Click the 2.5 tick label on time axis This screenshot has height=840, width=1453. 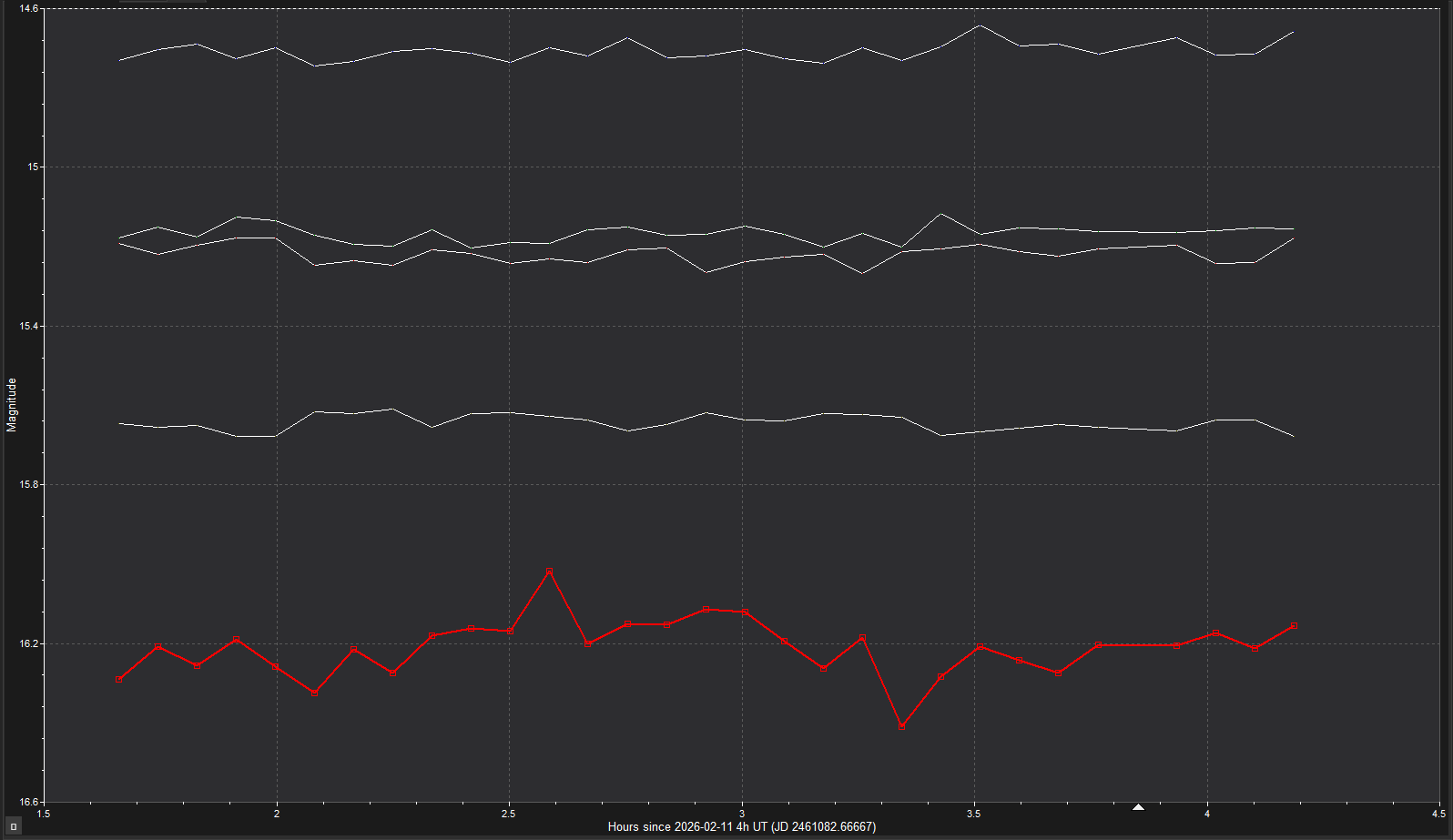click(509, 814)
